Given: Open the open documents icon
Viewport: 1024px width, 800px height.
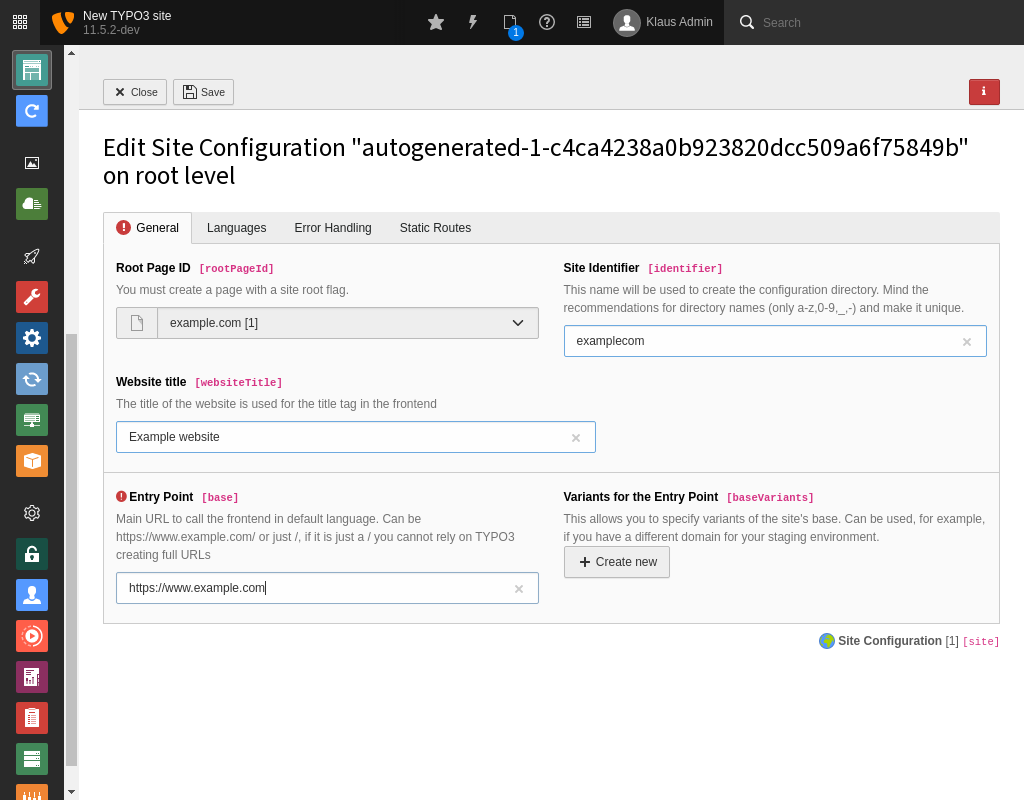Looking at the screenshot, I should pos(510,22).
